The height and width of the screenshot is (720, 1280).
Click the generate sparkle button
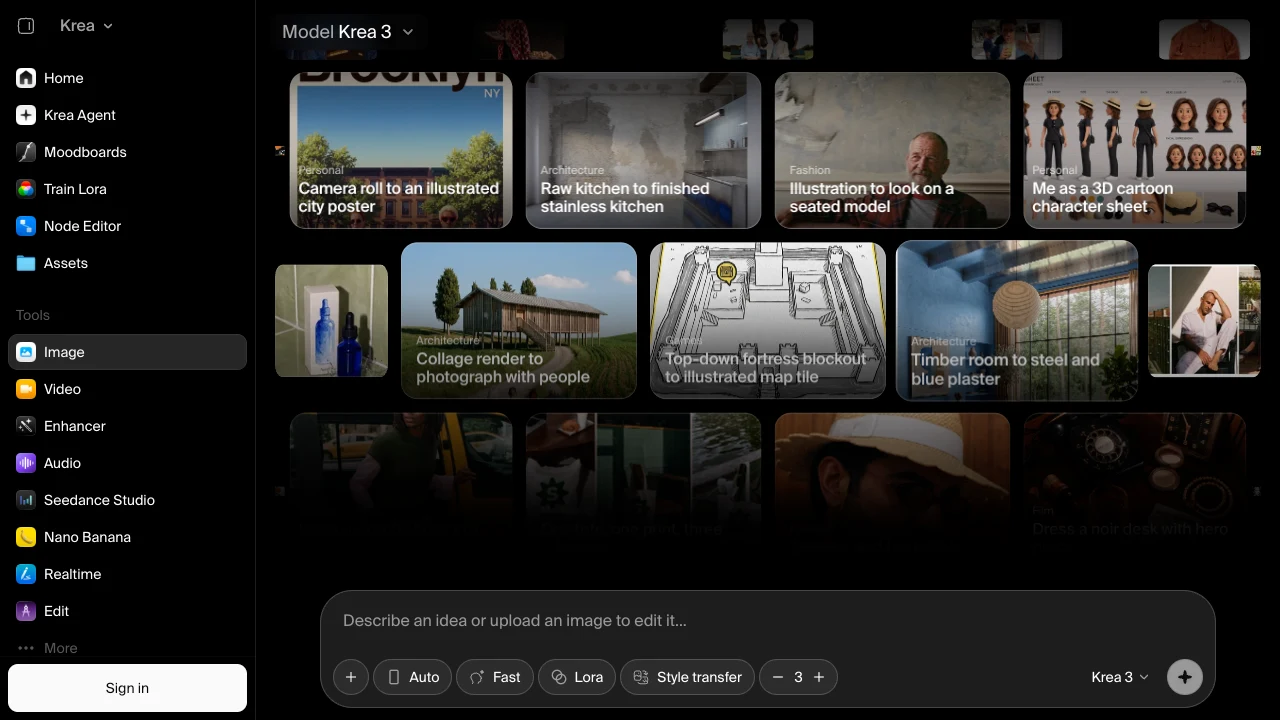[x=1185, y=677]
